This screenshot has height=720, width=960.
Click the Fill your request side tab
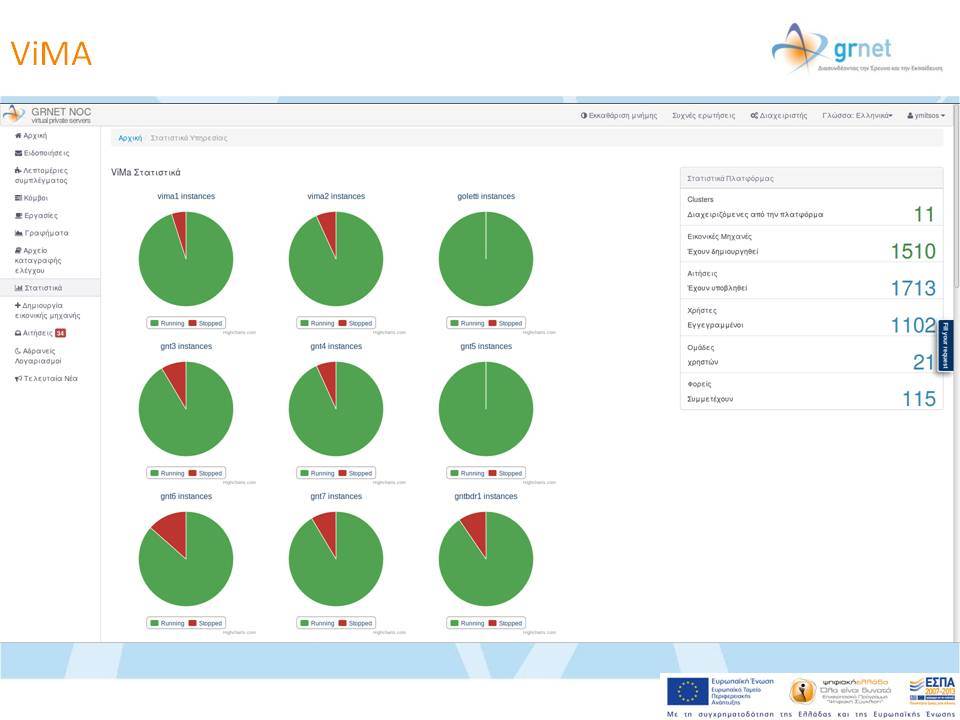(x=945, y=346)
